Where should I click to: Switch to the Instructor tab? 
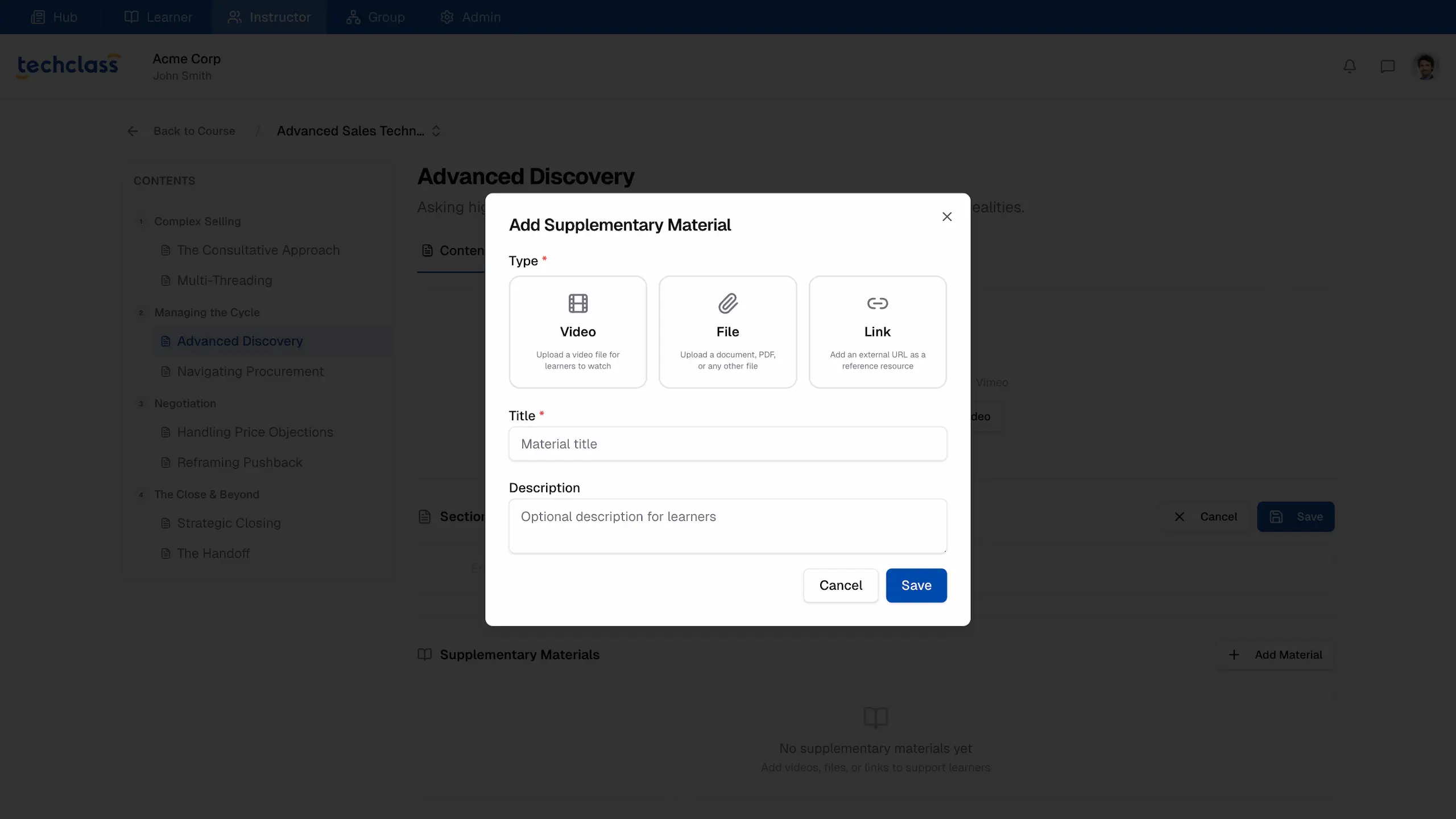coord(269,17)
